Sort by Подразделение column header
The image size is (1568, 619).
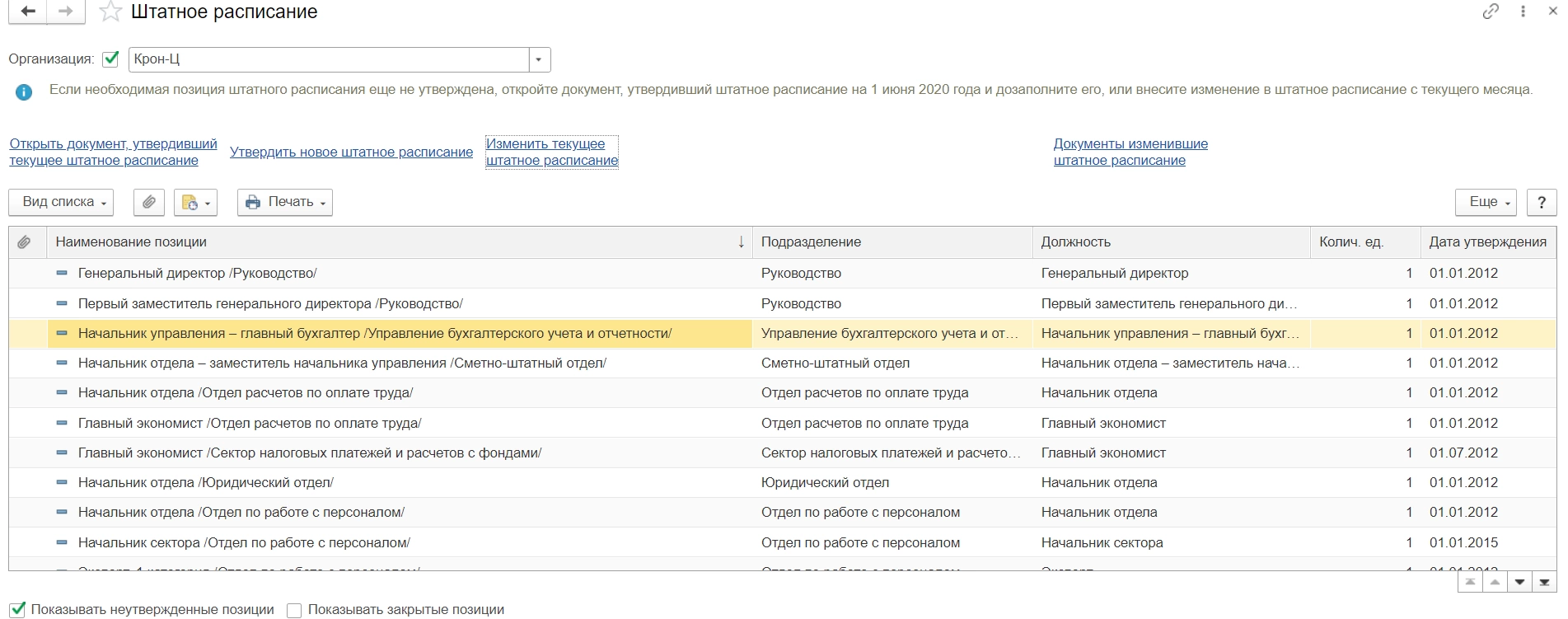pyautogui.click(x=811, y=242)
